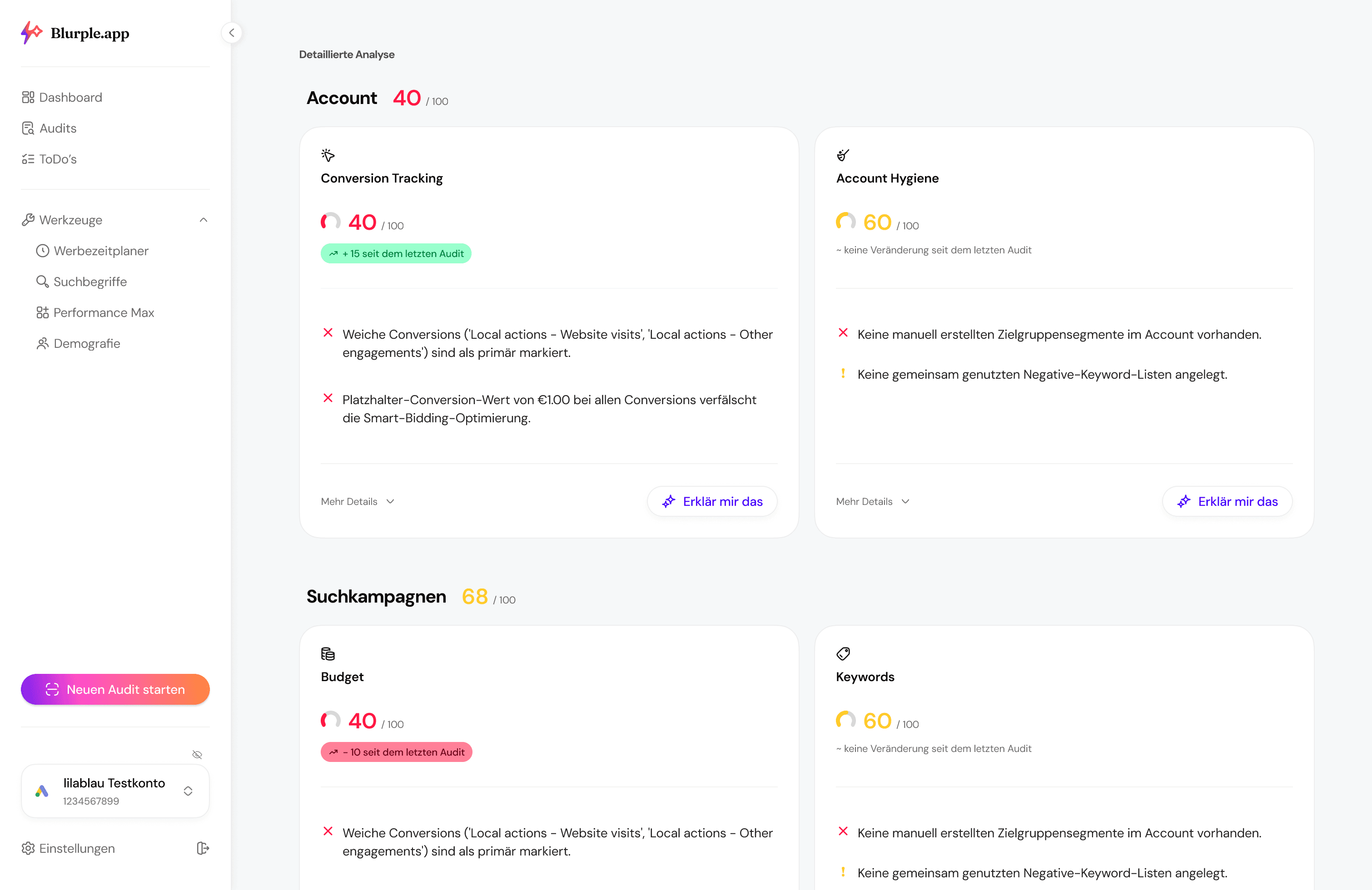The height and width of the screenshot is (890, 1372).
Task: Open the ToDo's list
Action: tap(49, 159)
